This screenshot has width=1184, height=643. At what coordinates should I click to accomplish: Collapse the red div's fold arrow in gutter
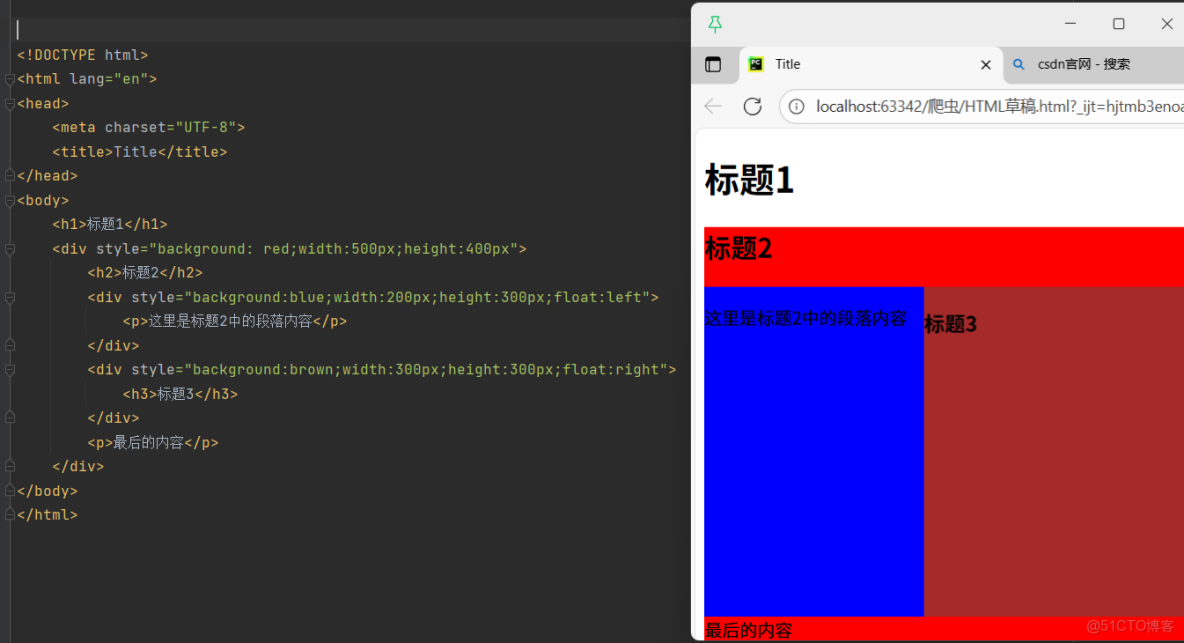point(9,250)
